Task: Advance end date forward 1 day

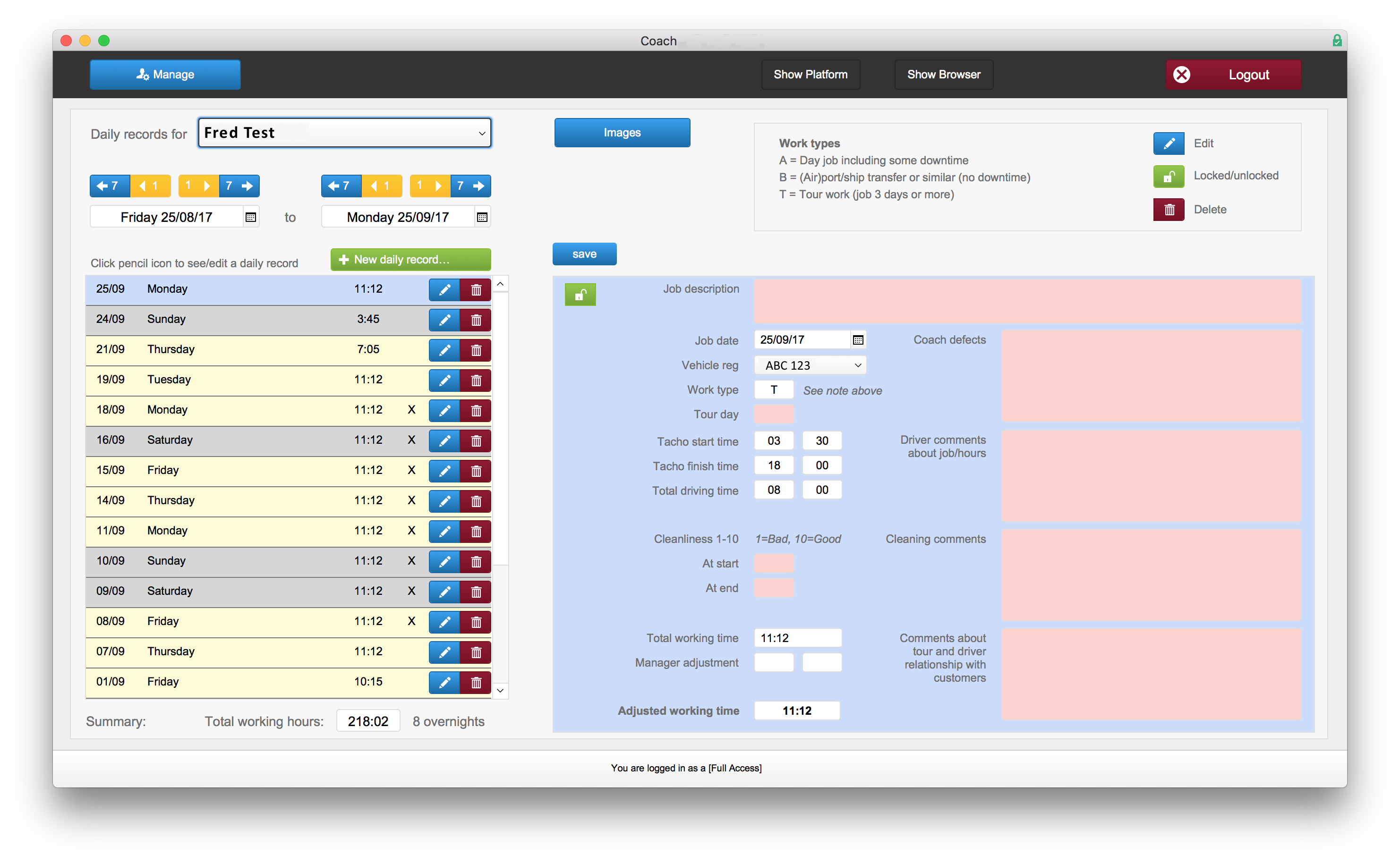Action: 429,186
